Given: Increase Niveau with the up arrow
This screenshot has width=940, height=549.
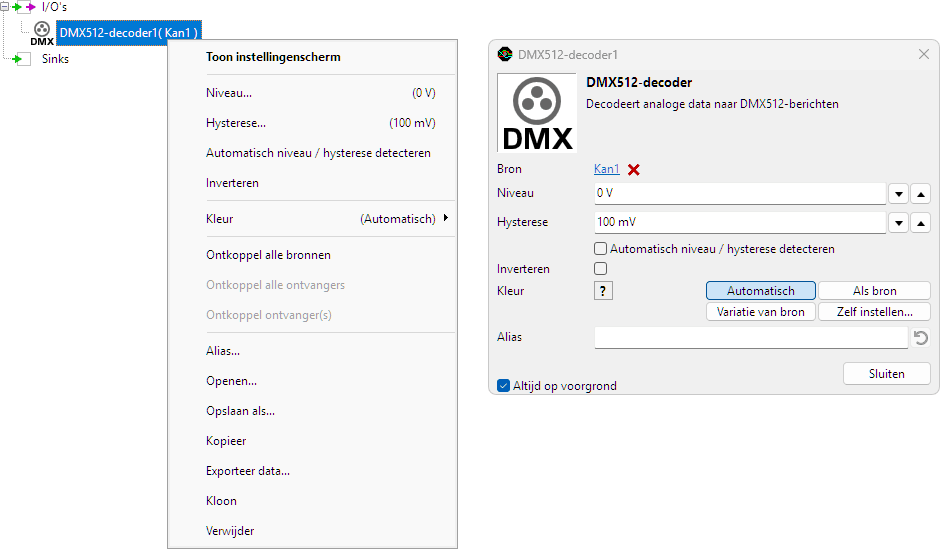Looking at the screenshot, I should (921, 194).
